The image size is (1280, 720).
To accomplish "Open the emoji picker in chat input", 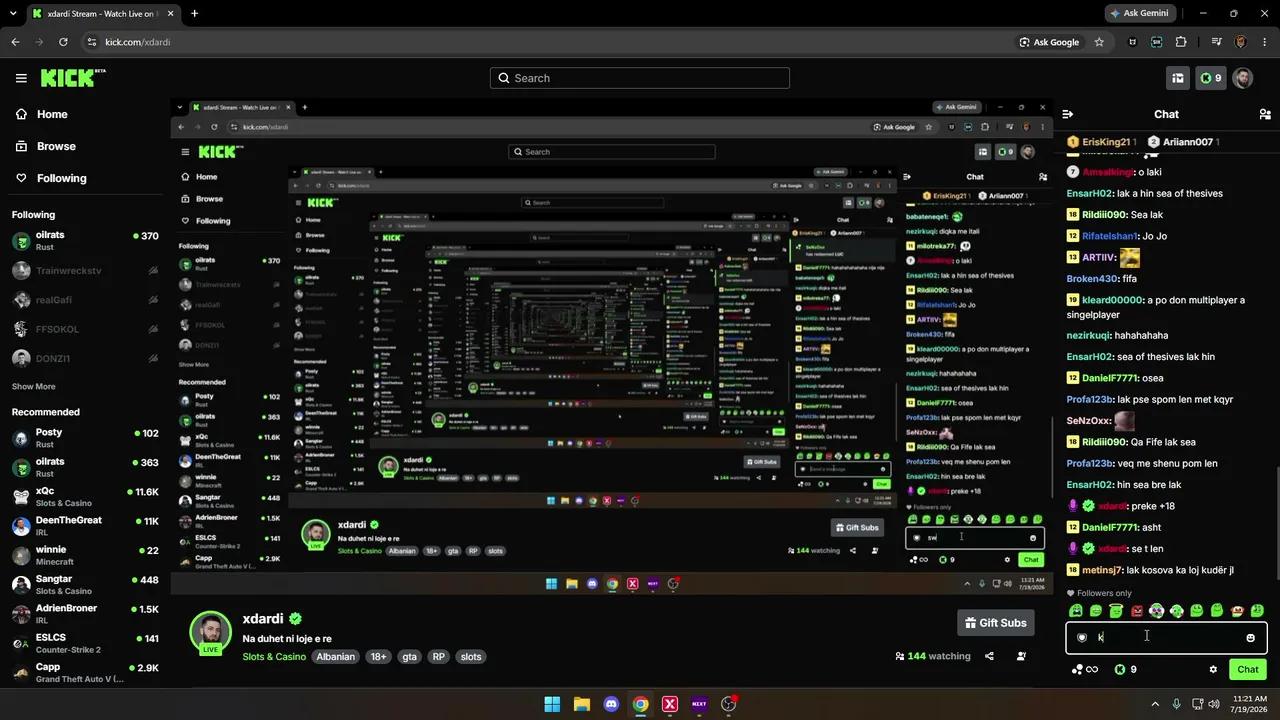I will [1250, 637].
